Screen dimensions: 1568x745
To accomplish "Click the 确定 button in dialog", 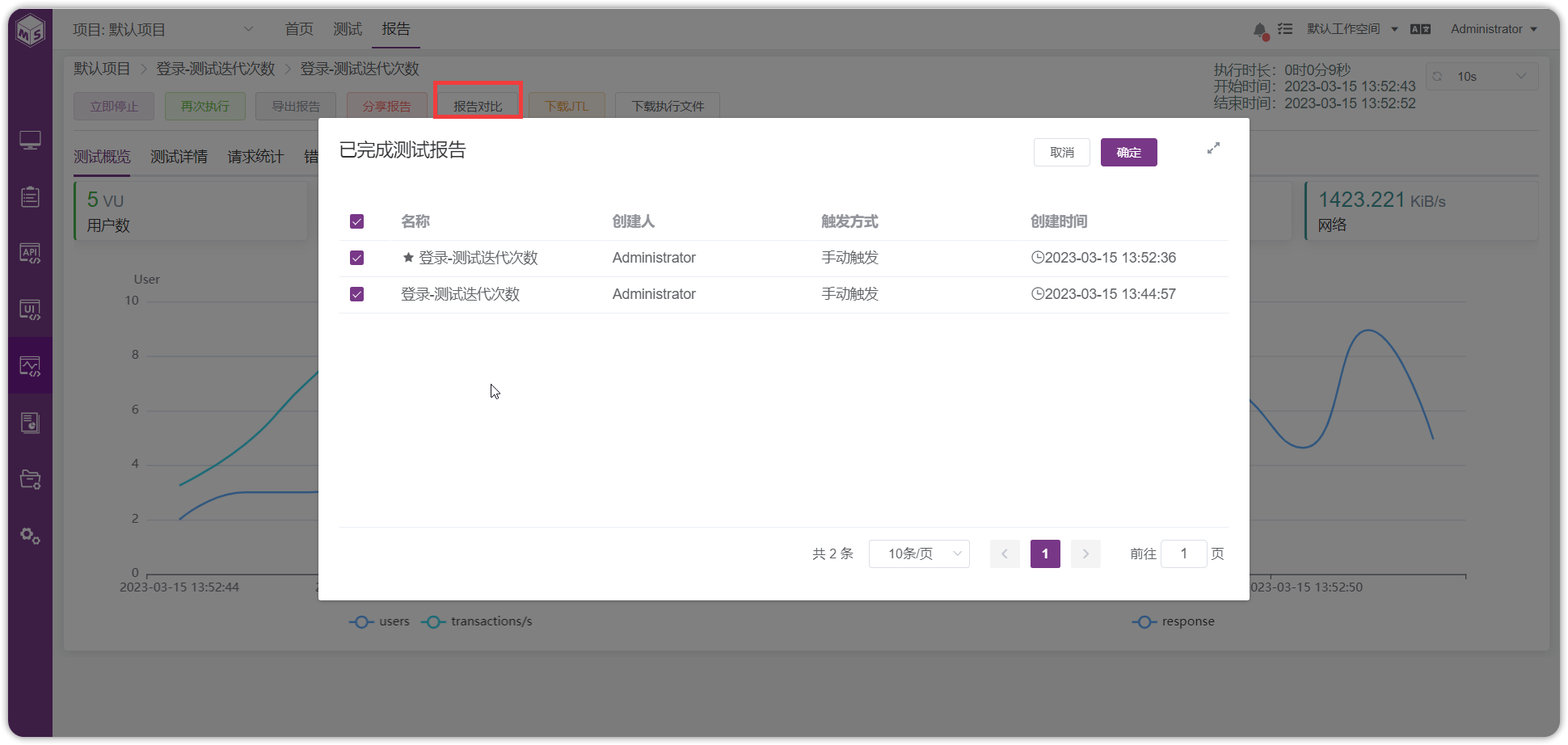I will tap(1129, 153).
